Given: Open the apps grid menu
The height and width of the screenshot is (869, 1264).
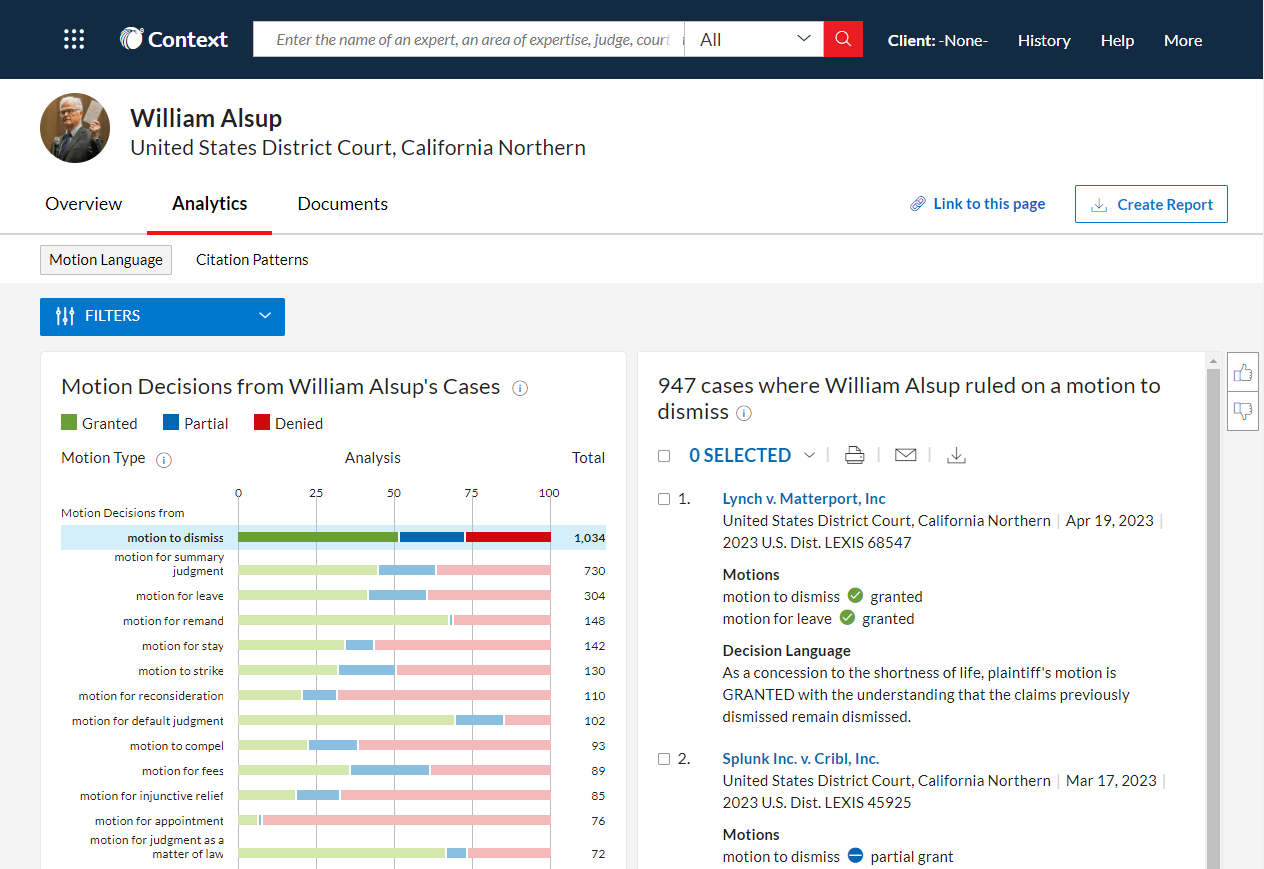Looking at the screenshot, I should click(74, 38).
